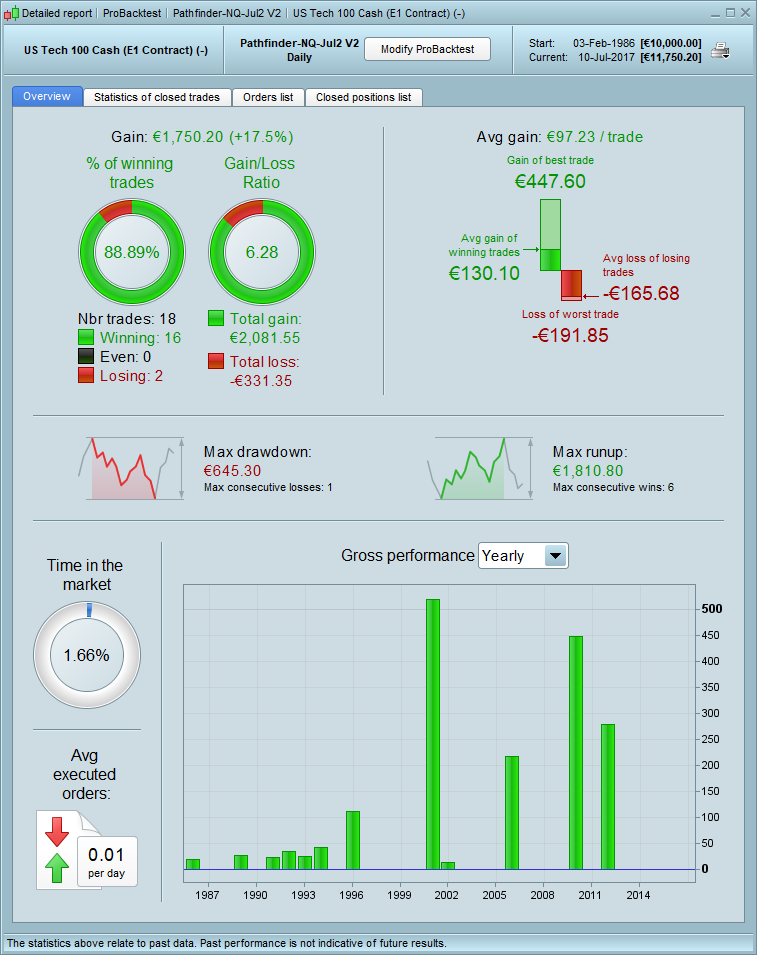Click the red Total loss legend square
This screenshot has height=955, width=757.
216,361
